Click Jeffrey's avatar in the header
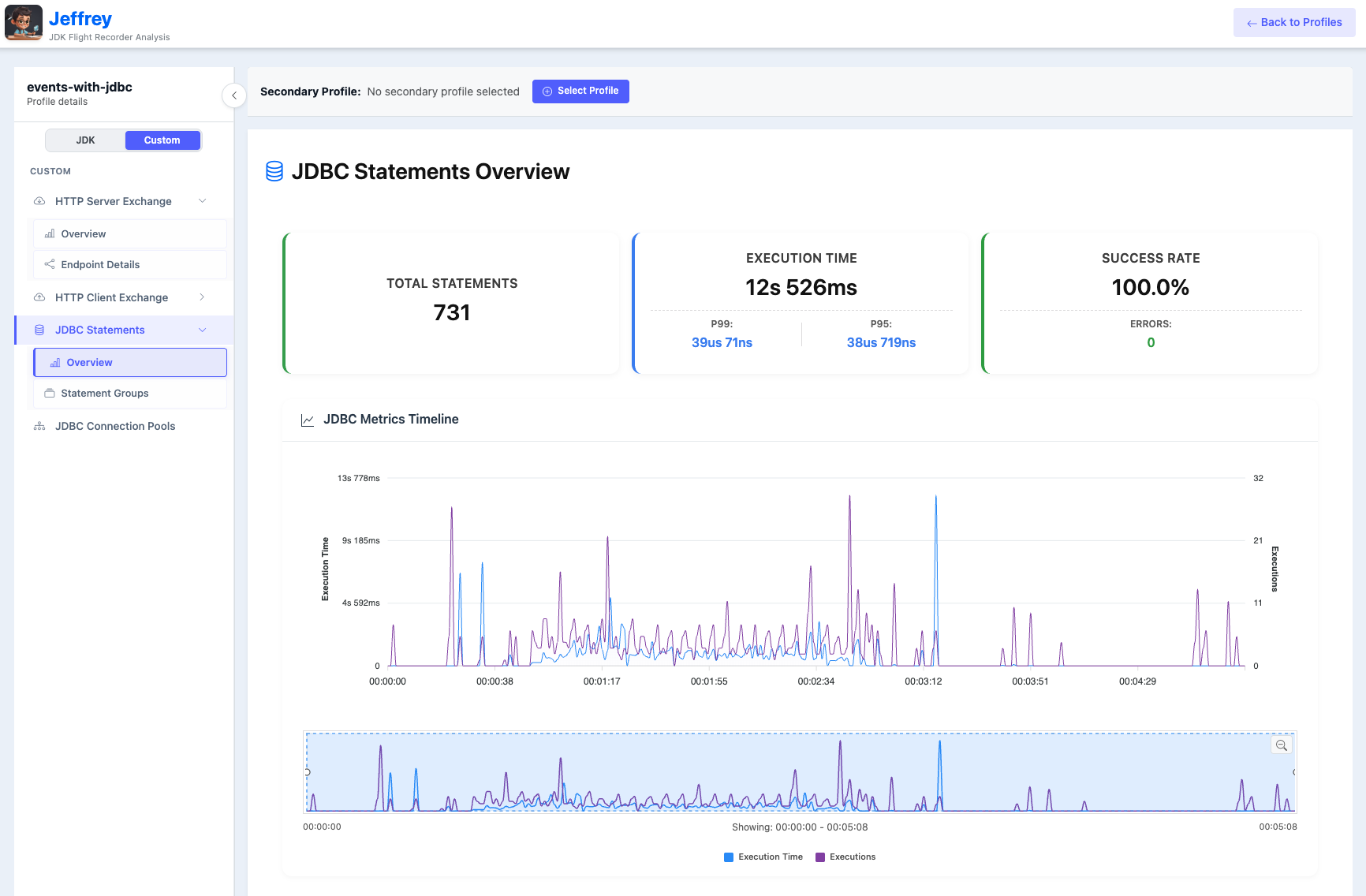The width and height of the screenshot is (1366, 896). [24, 22]
